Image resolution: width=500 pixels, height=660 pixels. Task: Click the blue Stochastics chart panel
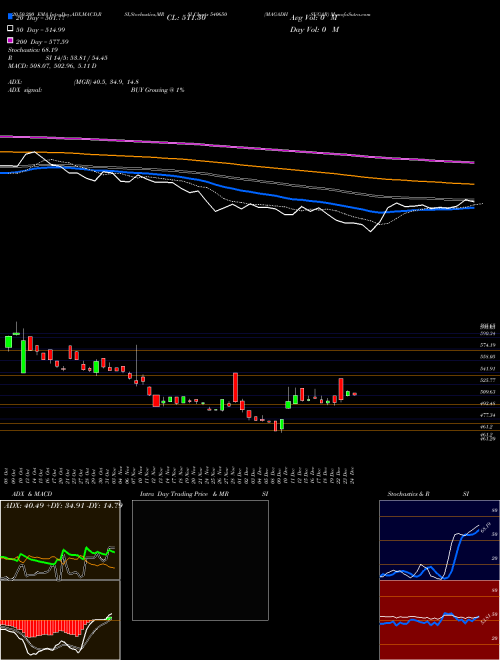(439, 540)
